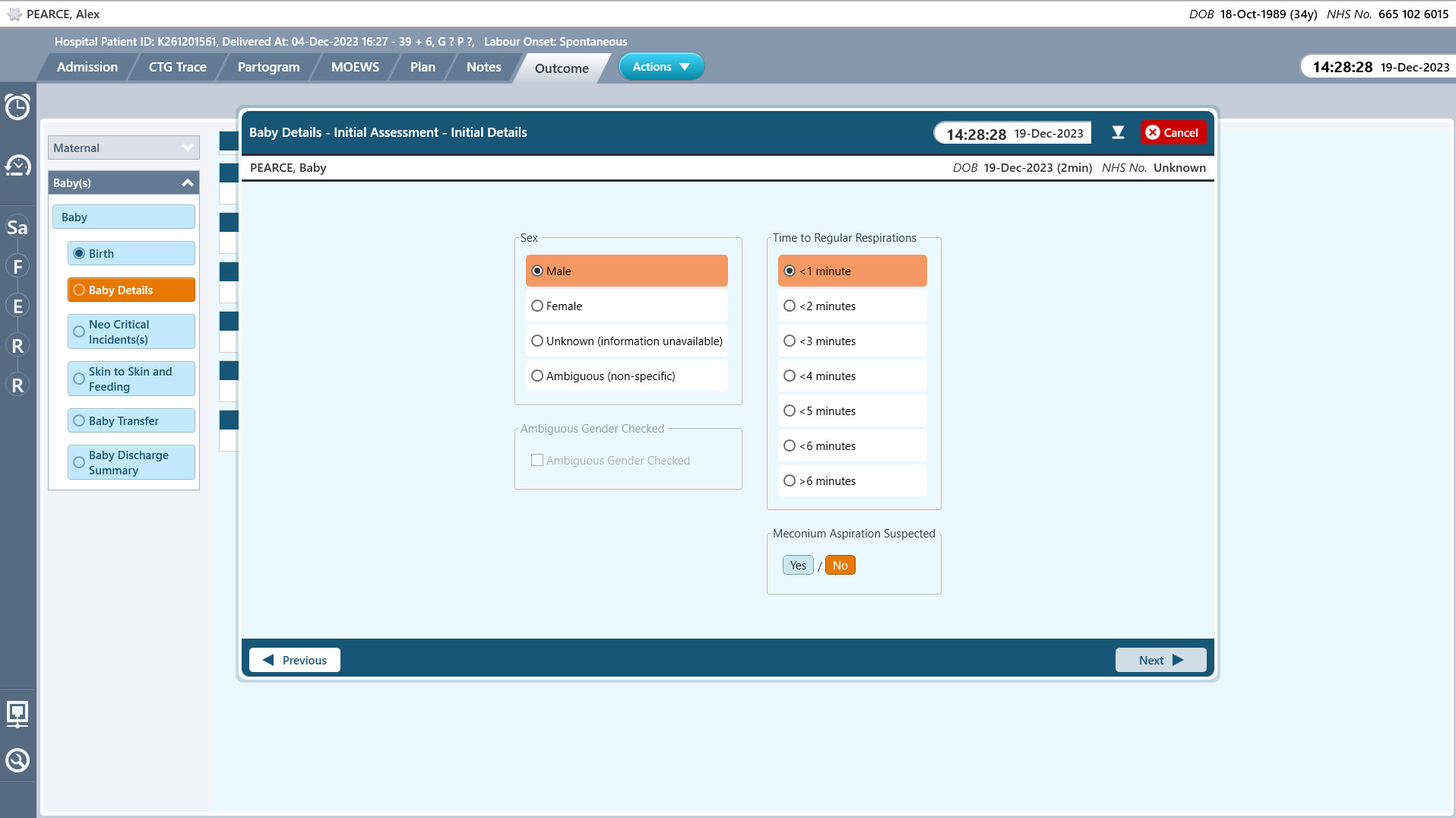The width and height of the screenshot is (1456, 818).
Task: Collapse the Baby(s) section
Action: [x=124, y=182]
